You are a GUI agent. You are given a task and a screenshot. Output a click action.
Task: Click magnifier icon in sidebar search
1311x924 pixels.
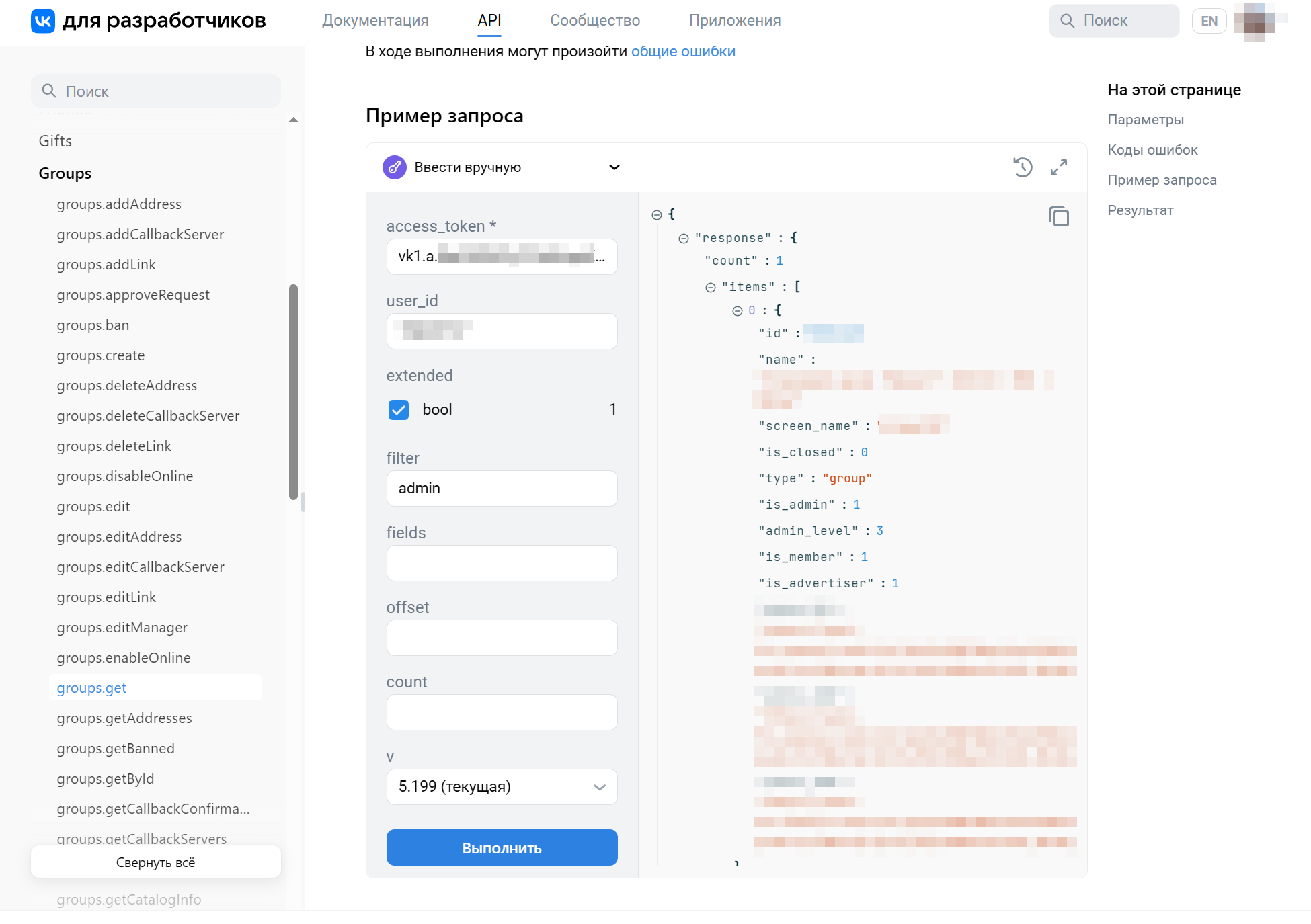point(49,91)
